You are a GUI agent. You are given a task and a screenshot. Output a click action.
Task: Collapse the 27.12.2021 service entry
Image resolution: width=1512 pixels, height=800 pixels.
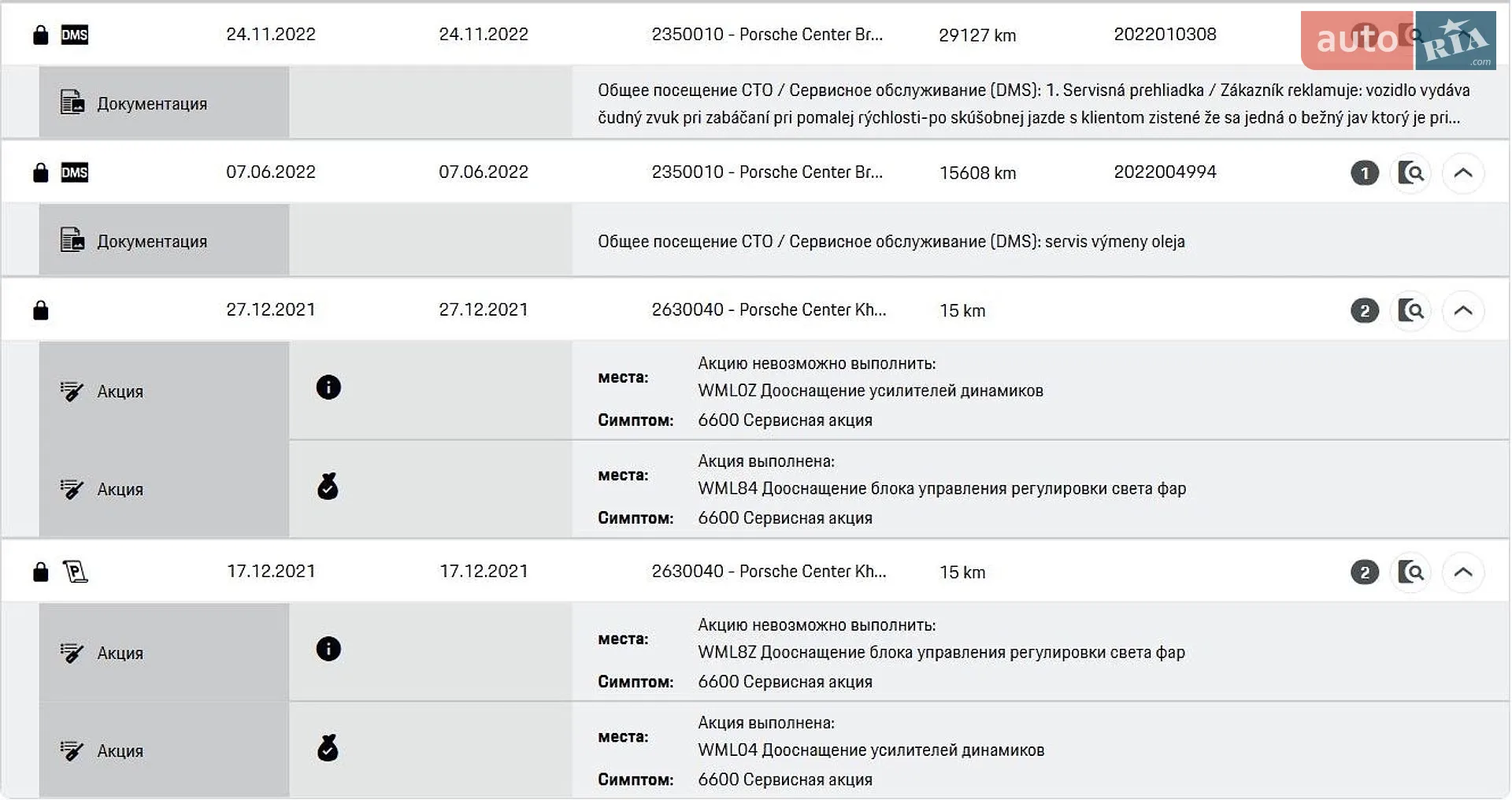pyautogui.click(x=1463, y=311)
